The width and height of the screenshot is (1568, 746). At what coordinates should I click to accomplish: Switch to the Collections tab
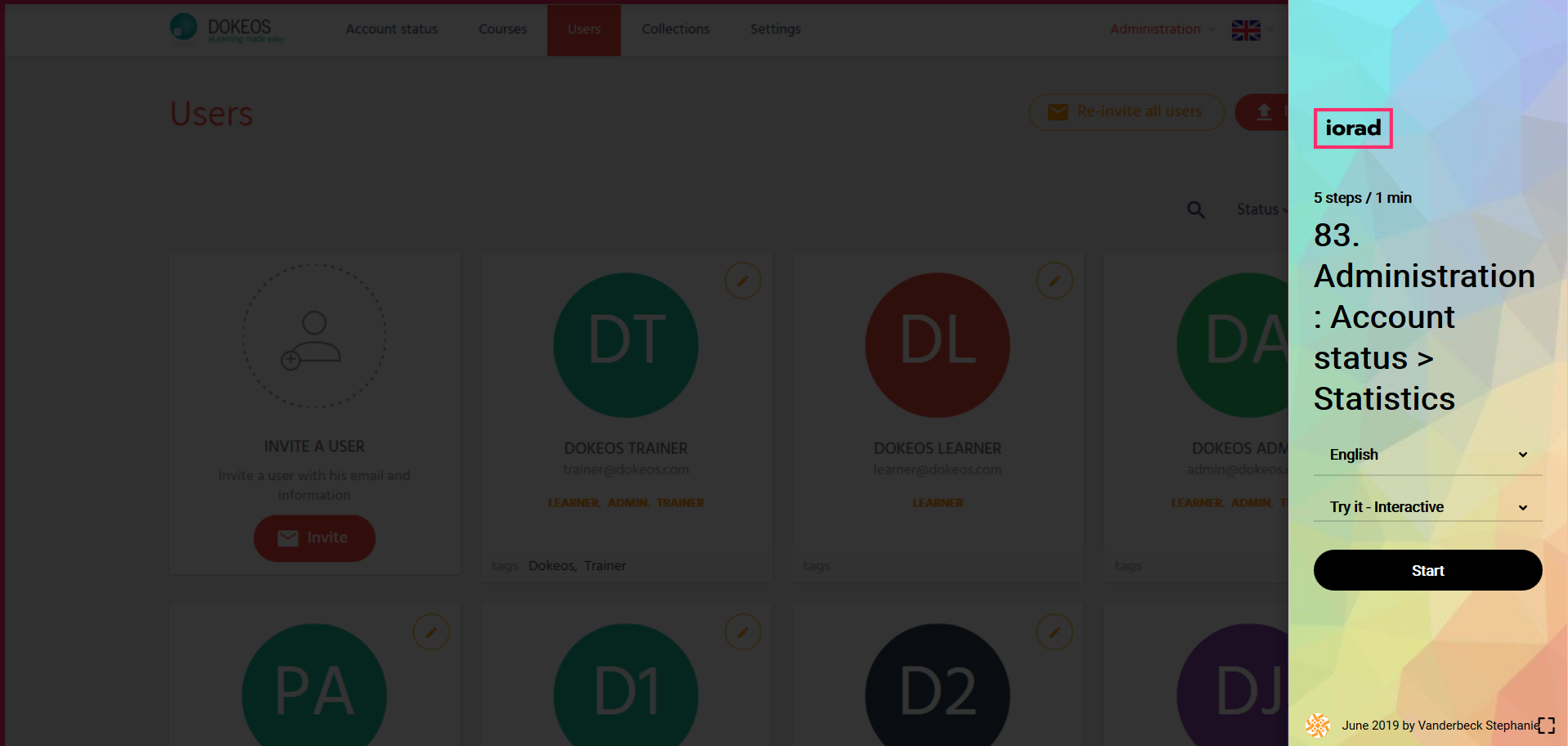pos(675,29)
